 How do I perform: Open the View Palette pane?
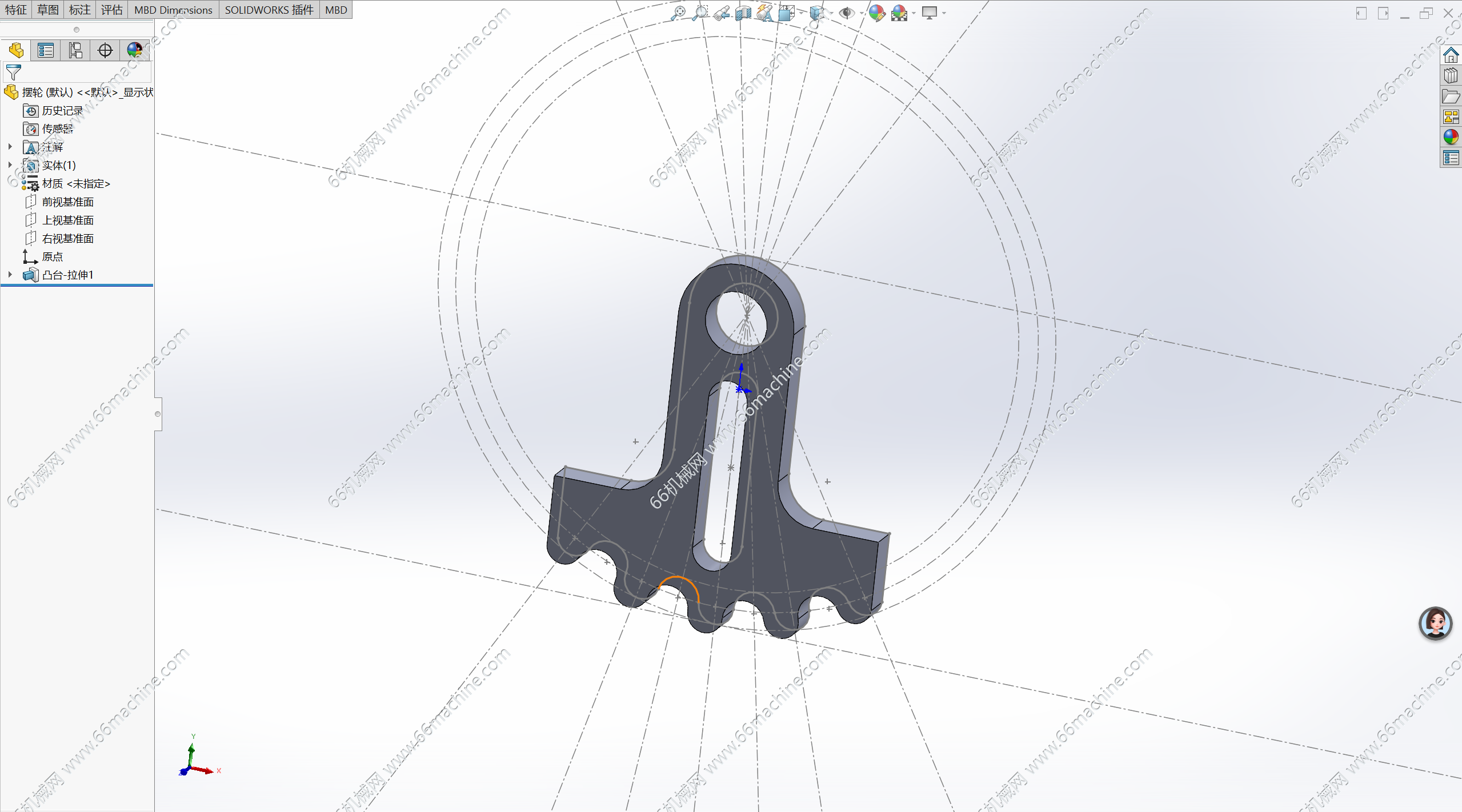(x=1451, y=116)
